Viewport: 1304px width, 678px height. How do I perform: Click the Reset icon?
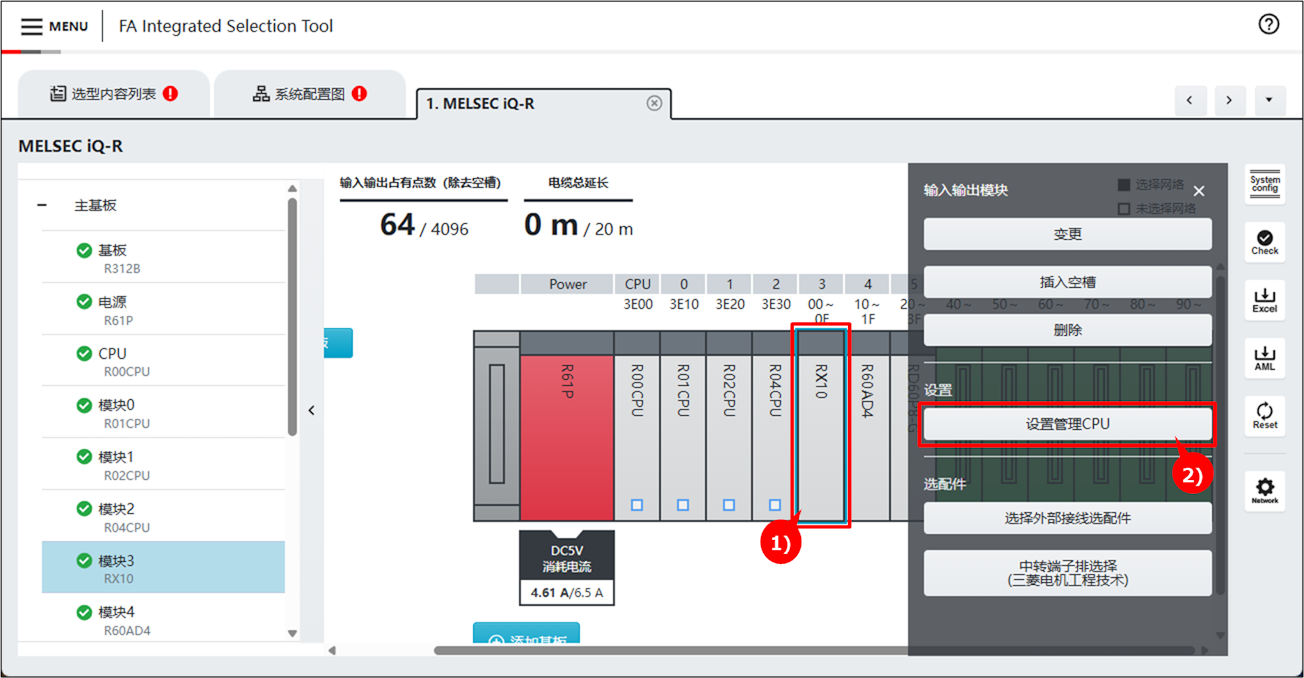[x=1265, y=415]
